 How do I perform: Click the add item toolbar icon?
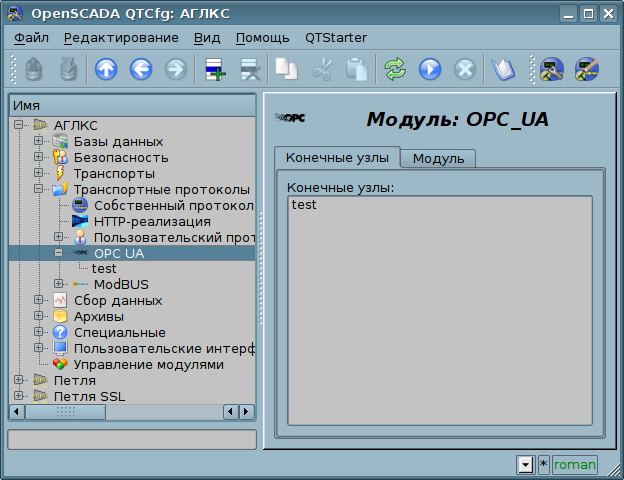[215, 69]
